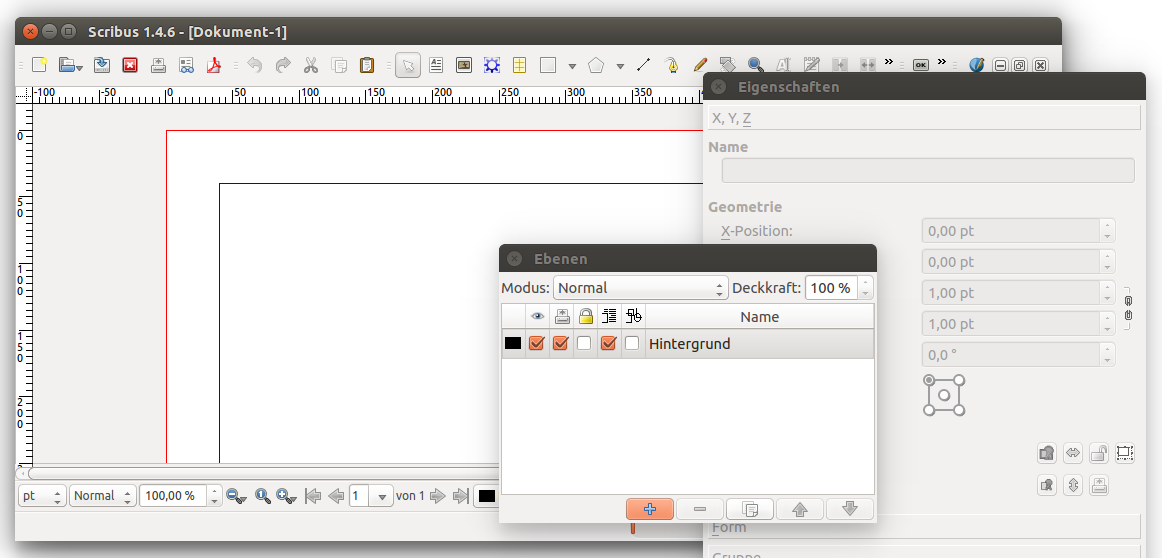The image size is (1162, 558).
Task: Copy selection using the Copy icon
Action: (x=339, y=65)
